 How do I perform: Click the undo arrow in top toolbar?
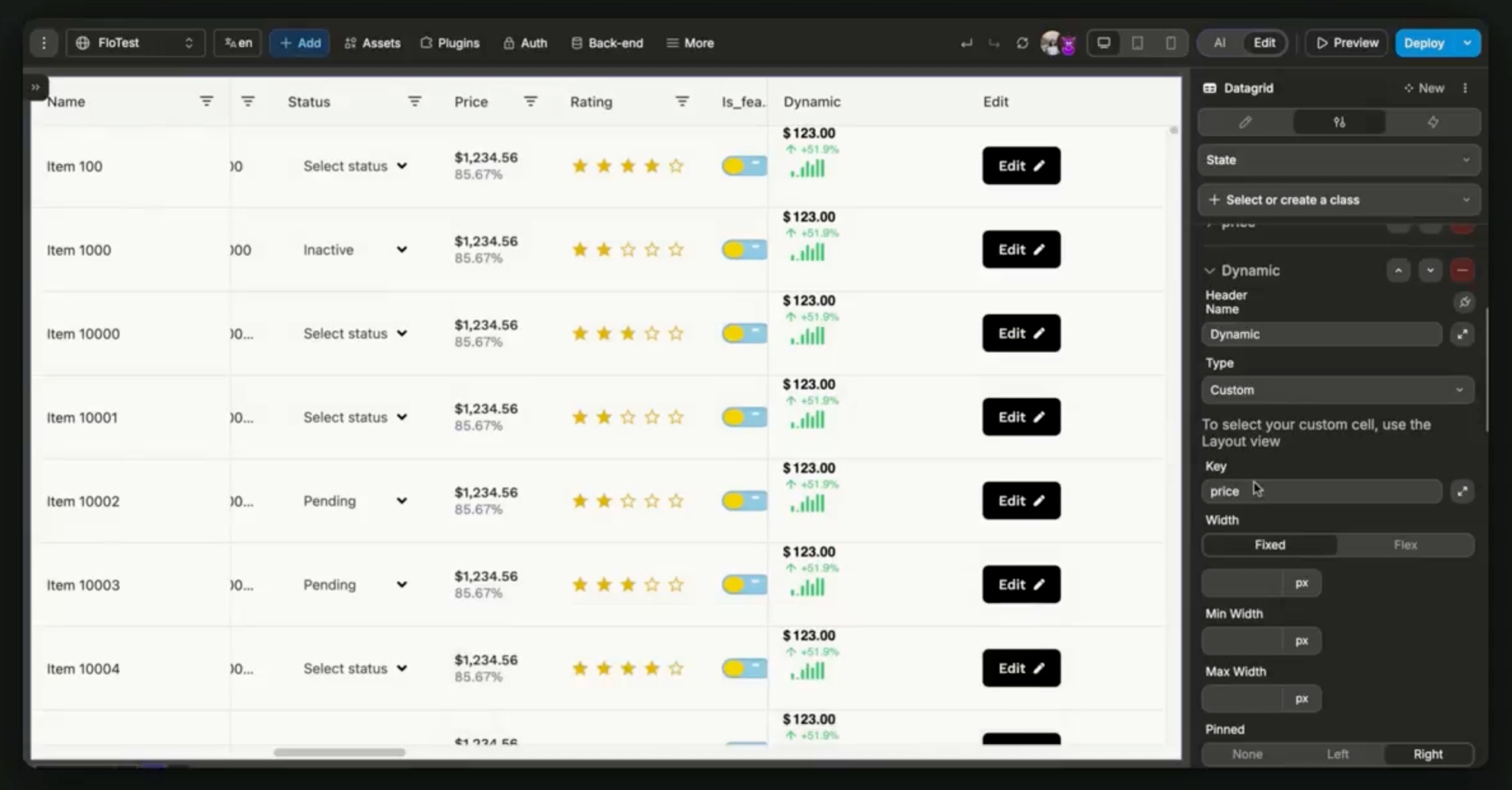pos(966,43)
